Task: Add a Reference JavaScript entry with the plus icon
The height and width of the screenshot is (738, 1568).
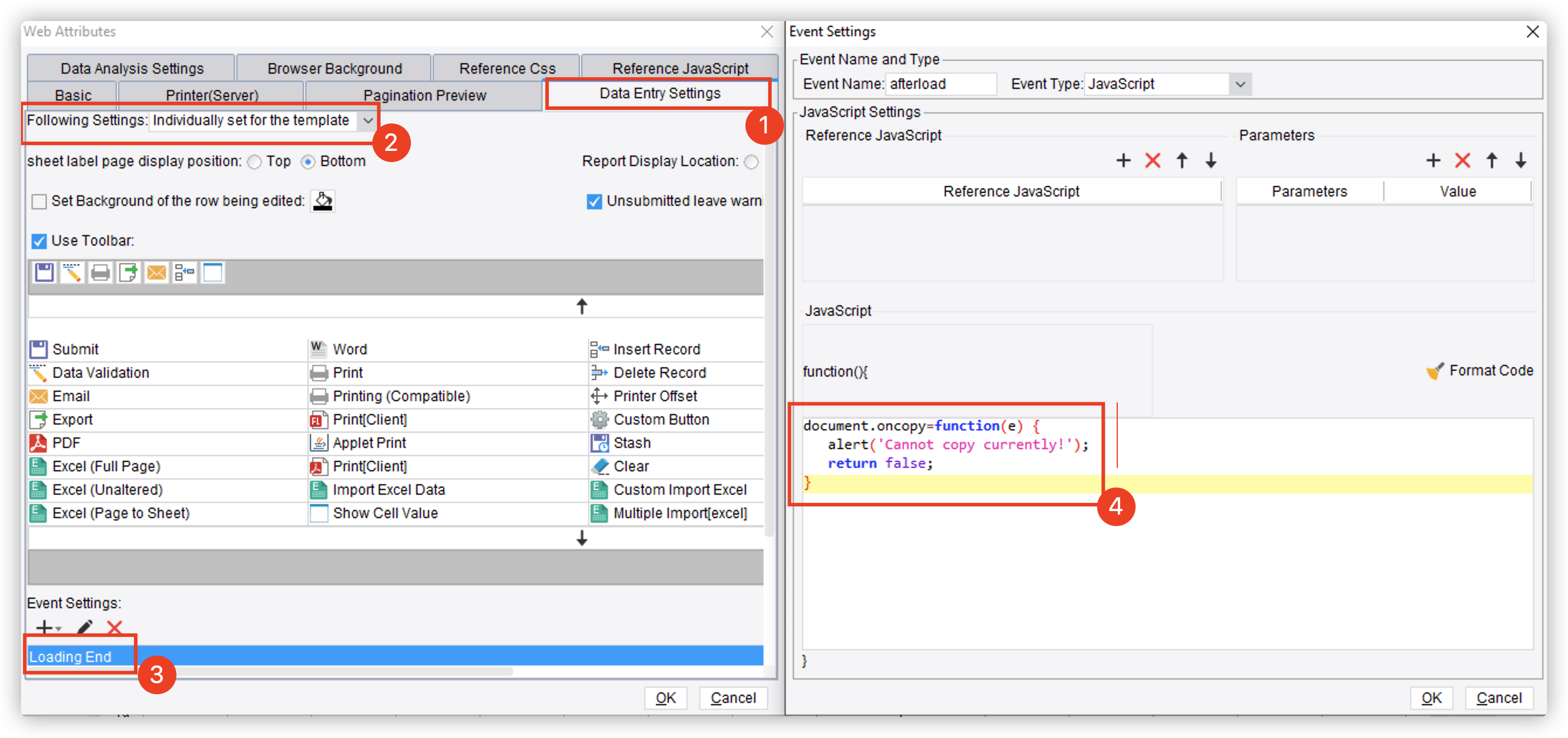Action: point(1123,161)
